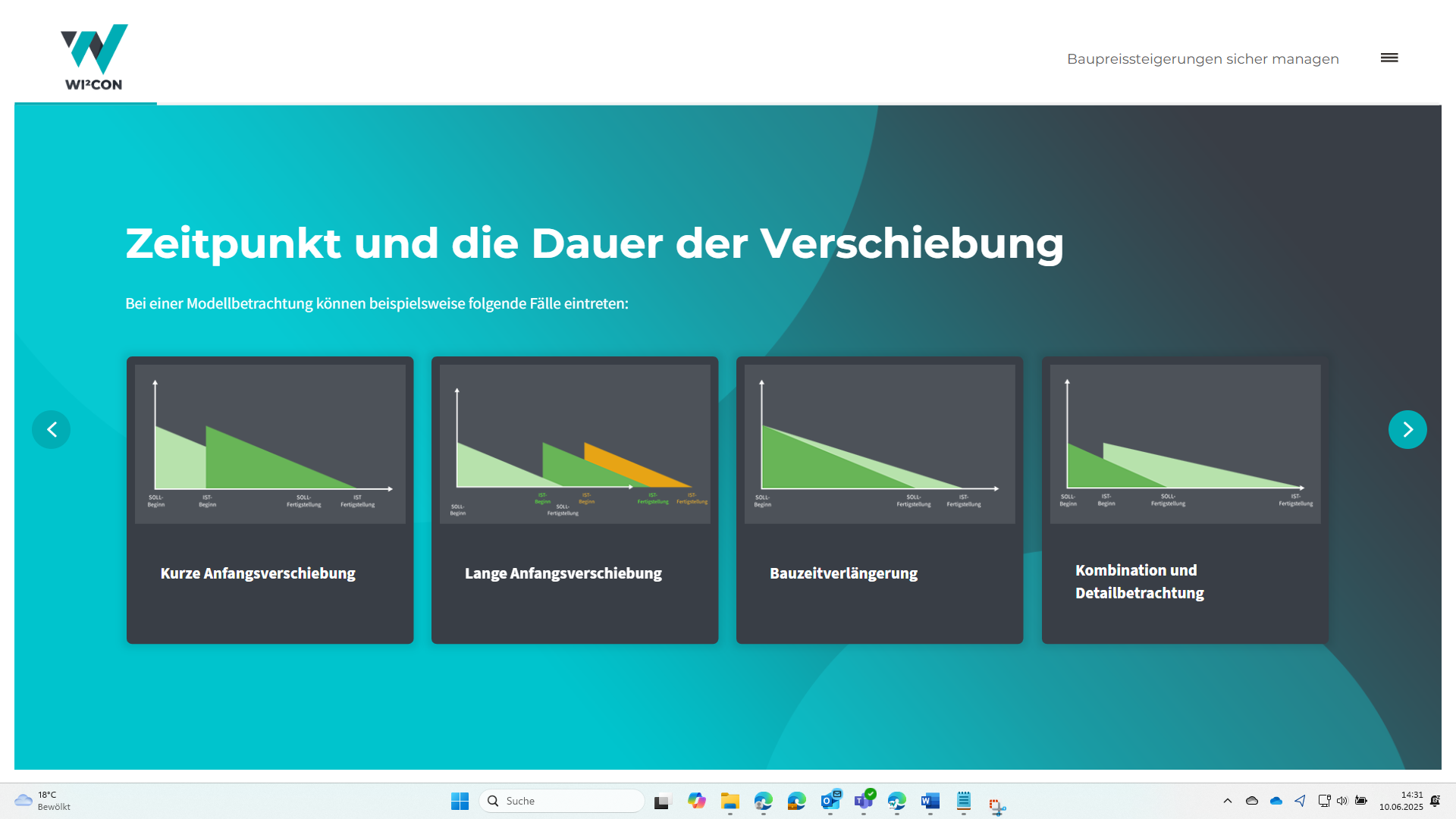Open Snipping Tool taskbar icon
This screenshot has height=819, width=1456.
click(997, 805)
